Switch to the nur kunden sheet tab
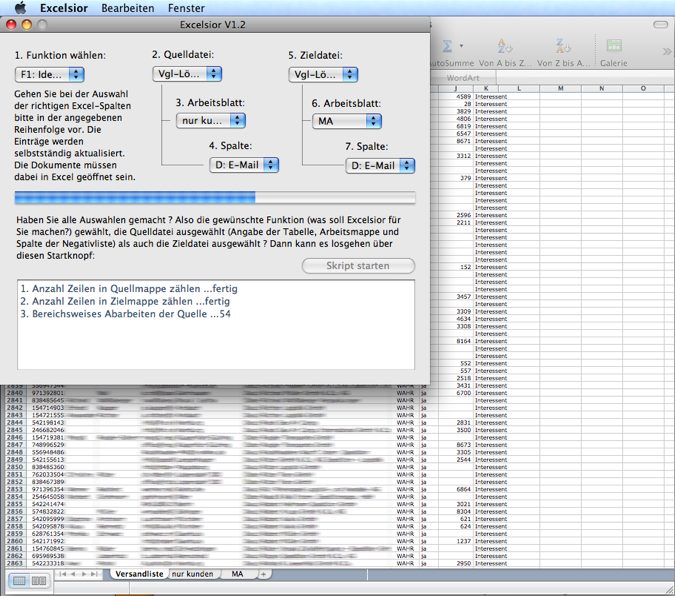 [x=192, y=574]
